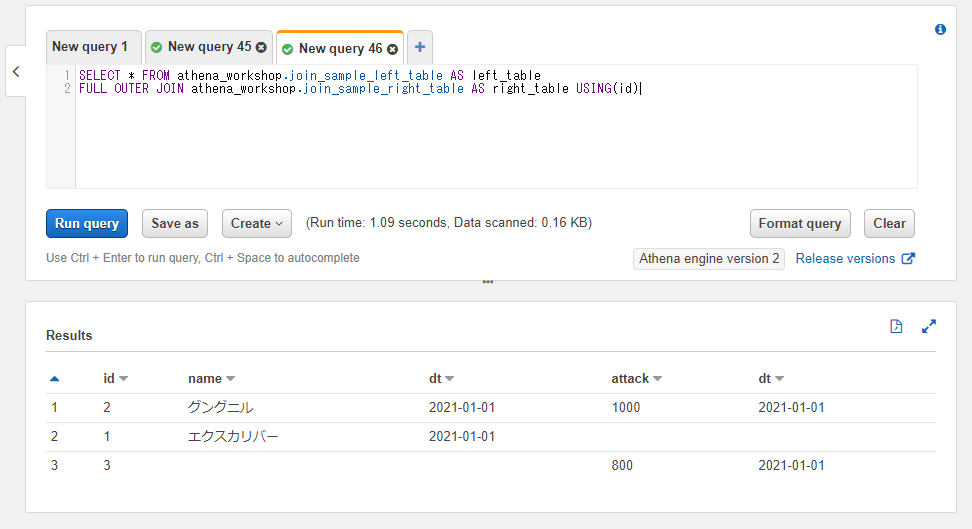
Task: Click the info icon at top right
Action: 940,29
